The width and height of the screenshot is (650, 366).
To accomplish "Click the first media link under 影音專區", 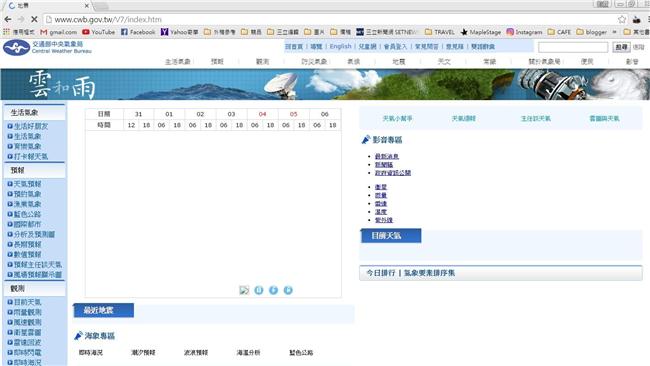I will pos(386,156).
